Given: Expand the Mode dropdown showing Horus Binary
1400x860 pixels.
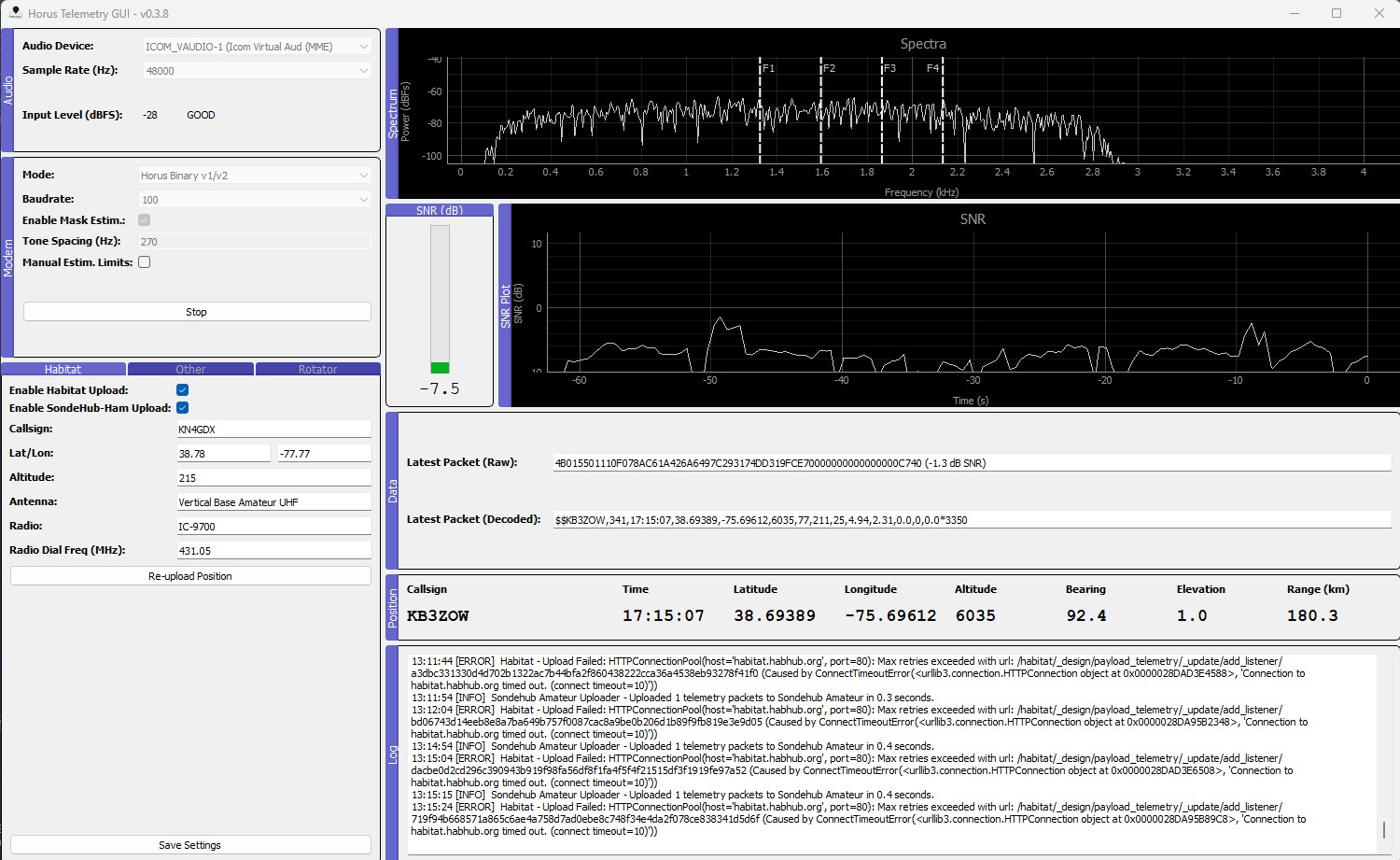Looking at the screenshot, I should [x=256, y=176].
